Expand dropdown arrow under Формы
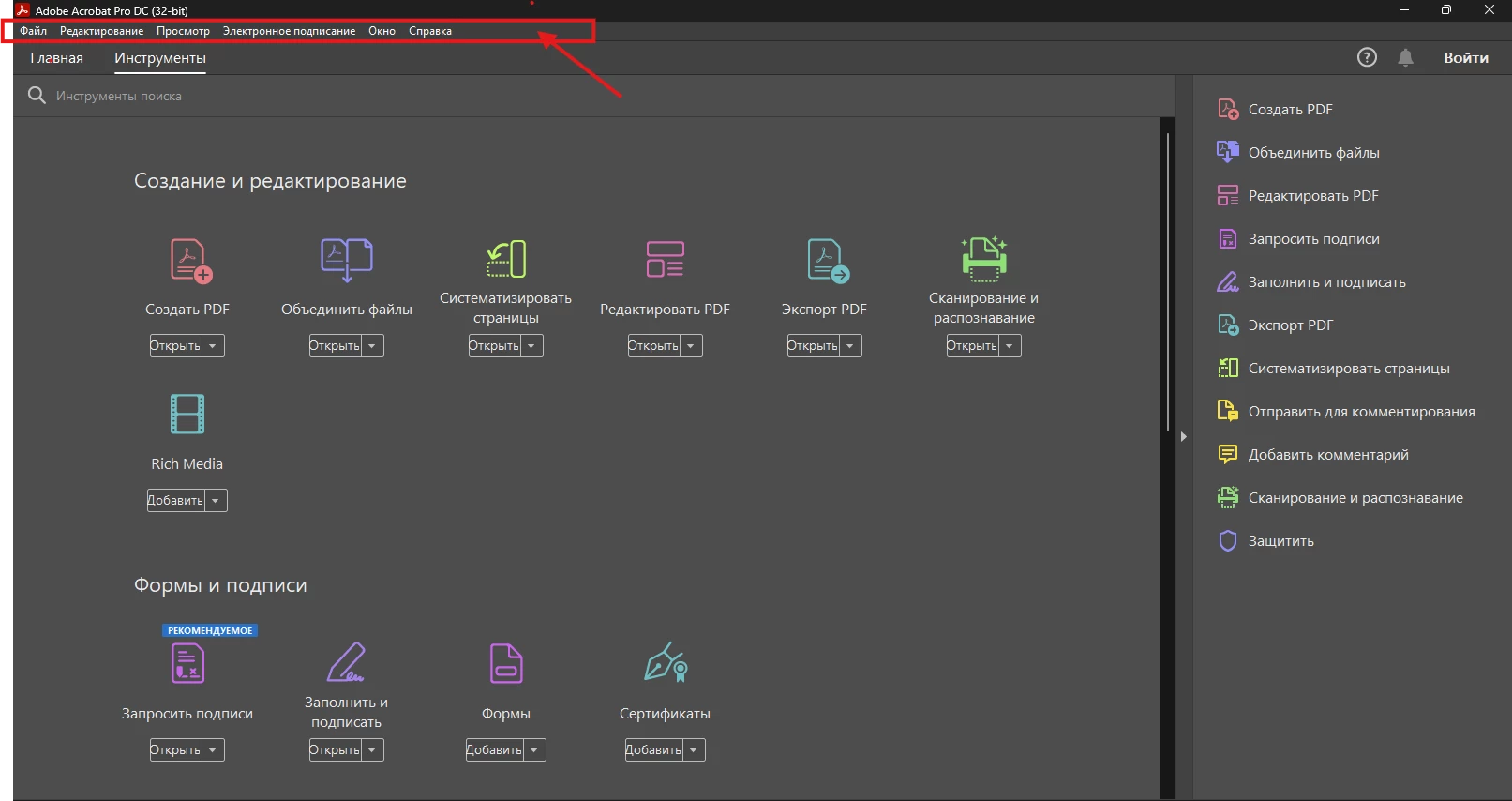This screenshot has width=1512, height=801. [x=534, y=750]
